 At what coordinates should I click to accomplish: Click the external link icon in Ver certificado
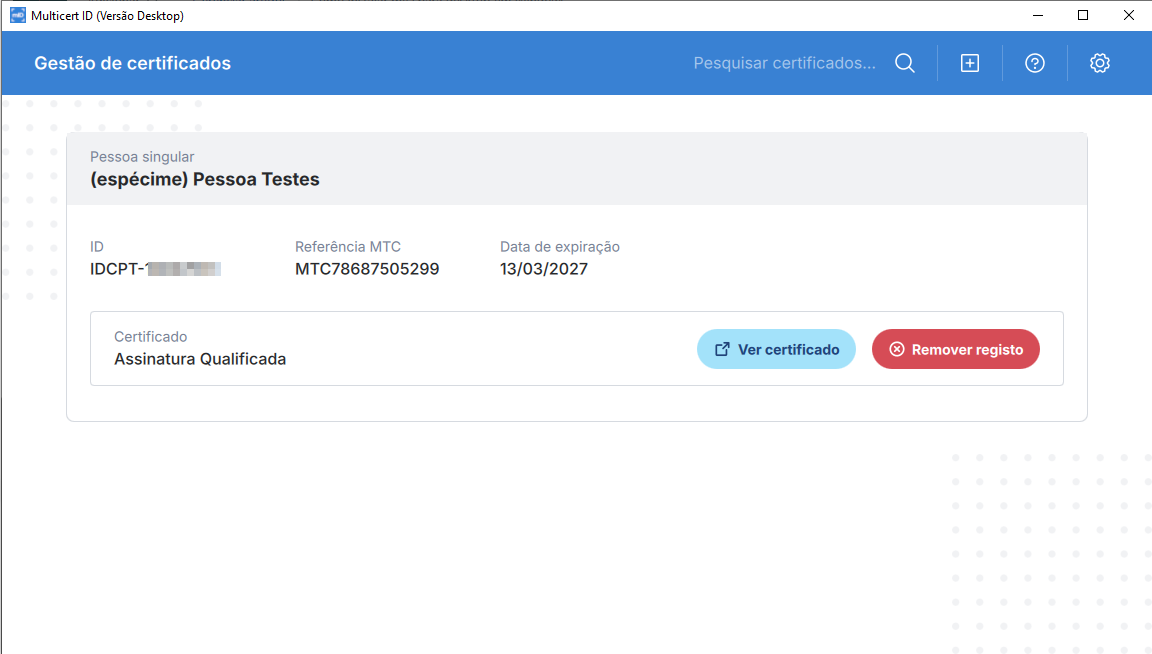coord(722,349)
